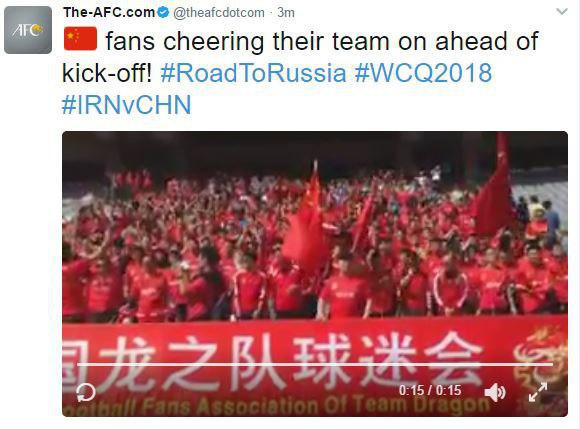This screenshot has width=580, height=429.
Task: Open The-AFC.com display name
Action: [109, 13]
